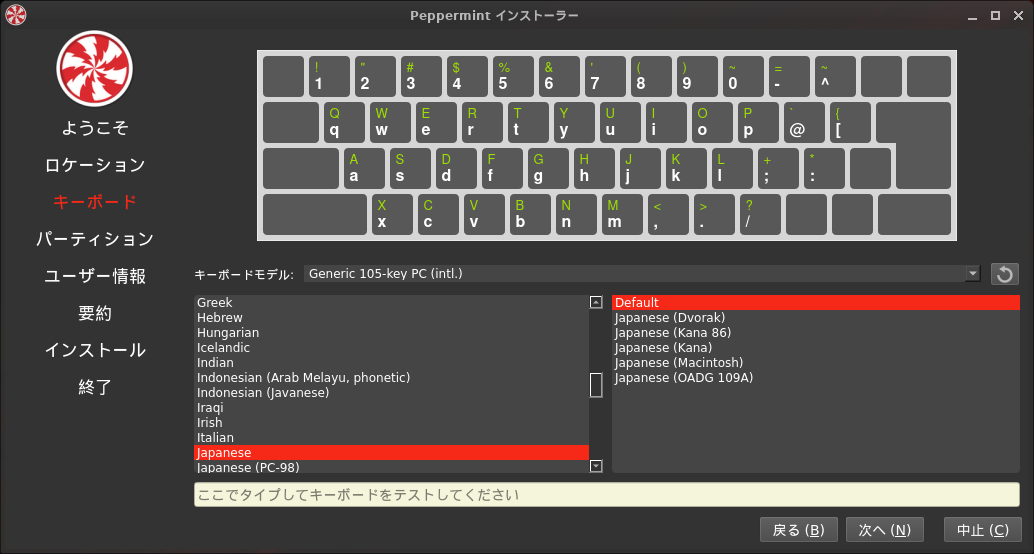Click the slash question mark key on preview

tap(760, 214)
